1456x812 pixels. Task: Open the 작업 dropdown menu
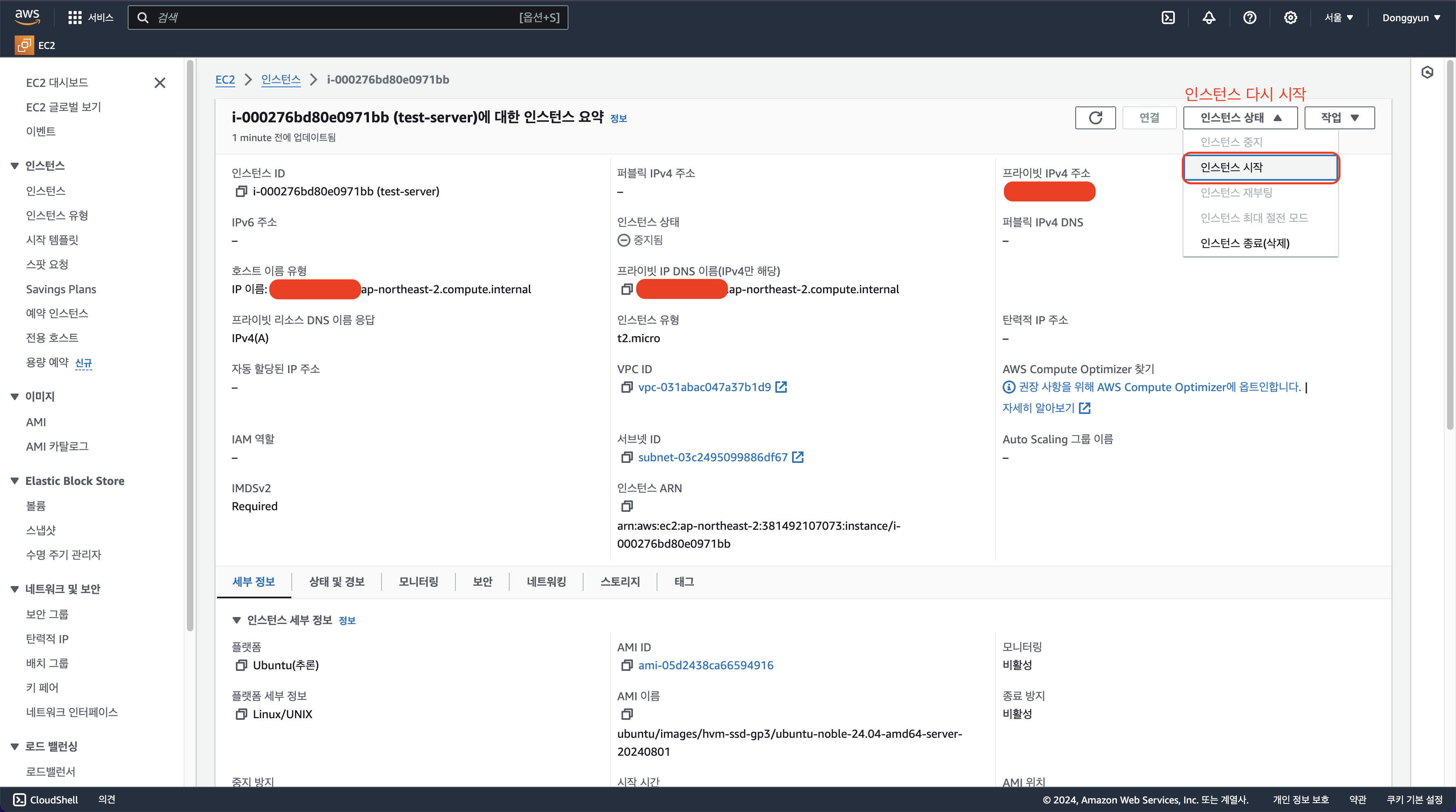pos(1339,117)
